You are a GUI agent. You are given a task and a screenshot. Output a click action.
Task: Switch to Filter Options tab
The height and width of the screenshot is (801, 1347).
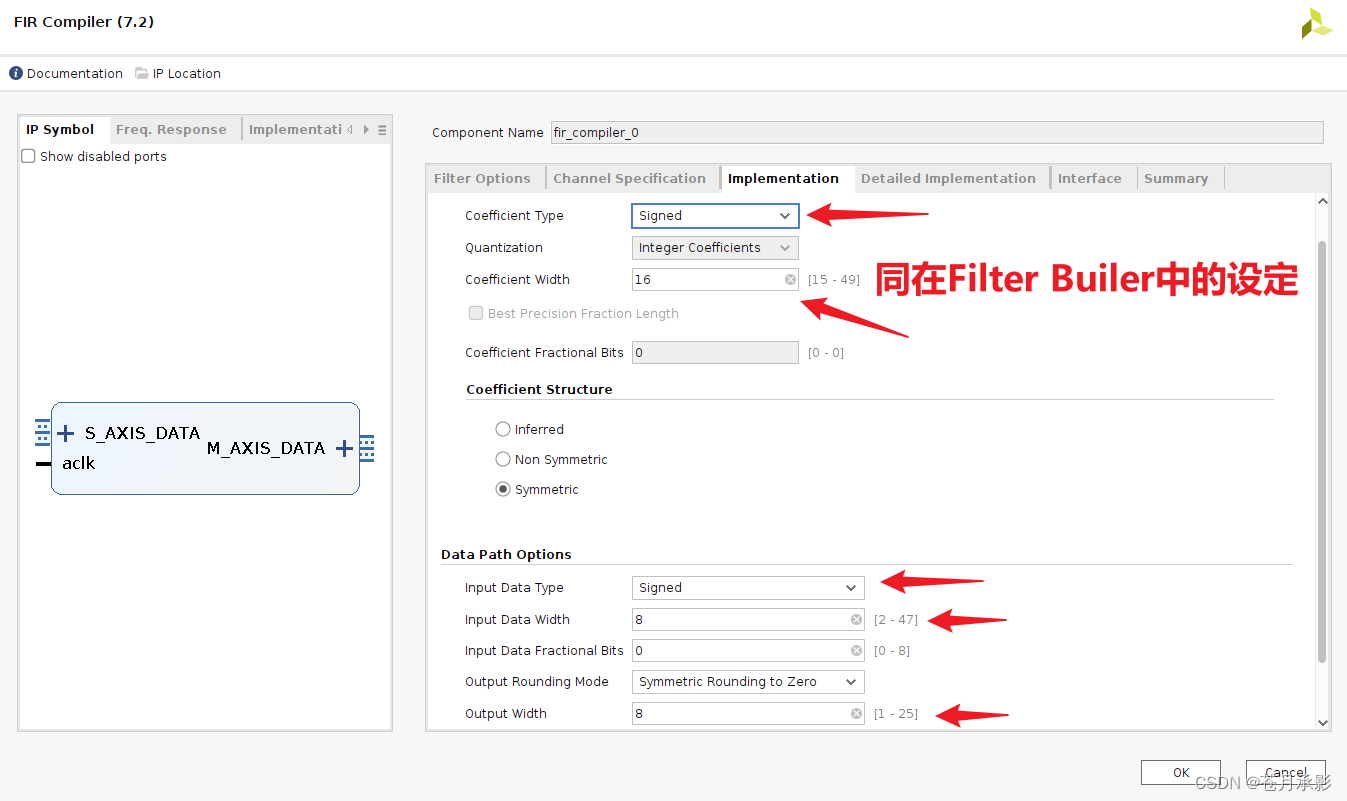[482, 178]
